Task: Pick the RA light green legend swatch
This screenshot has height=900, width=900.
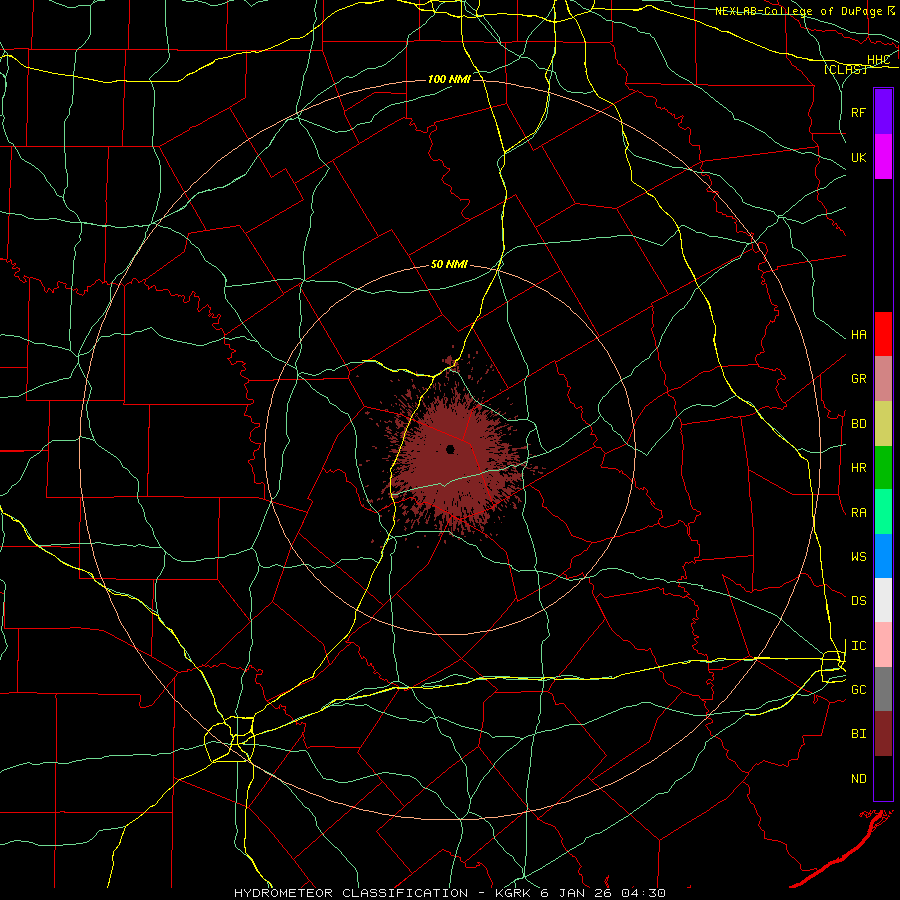Action: pyautogui.click(x=883, y=512)
